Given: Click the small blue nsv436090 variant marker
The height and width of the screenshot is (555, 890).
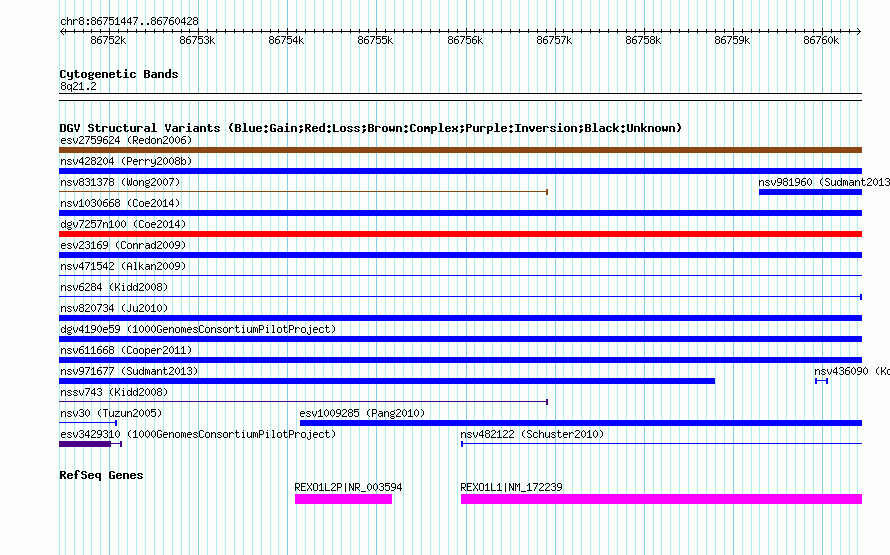Looking at the screenshot, I should [821, 381].
